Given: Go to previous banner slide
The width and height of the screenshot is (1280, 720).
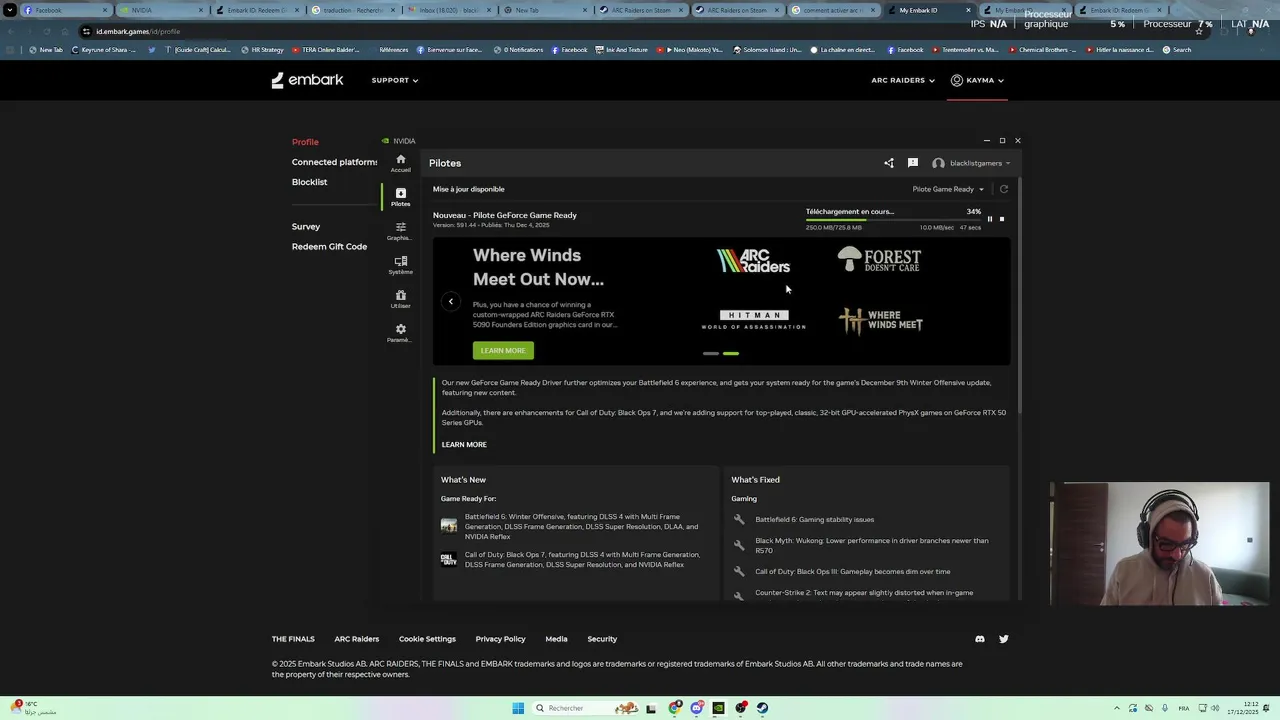Looking at the screenshot, I should [x=451, y=301].
